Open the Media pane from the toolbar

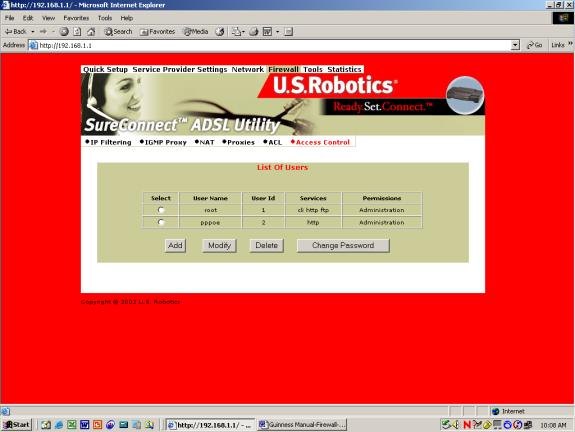pos(196,32)
